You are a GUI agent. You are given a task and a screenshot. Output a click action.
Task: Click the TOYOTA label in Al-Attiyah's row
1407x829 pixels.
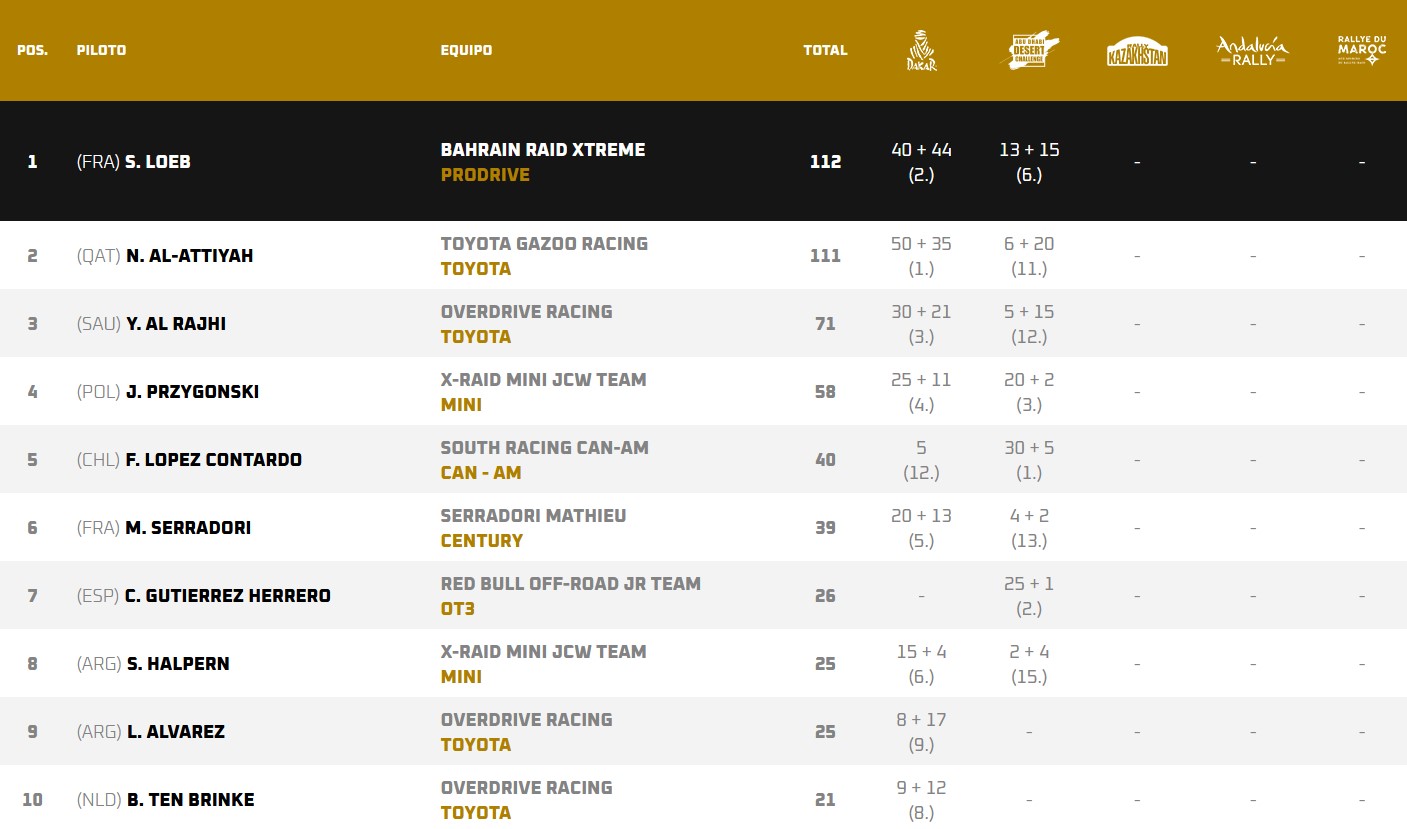(x=476, y=269)
